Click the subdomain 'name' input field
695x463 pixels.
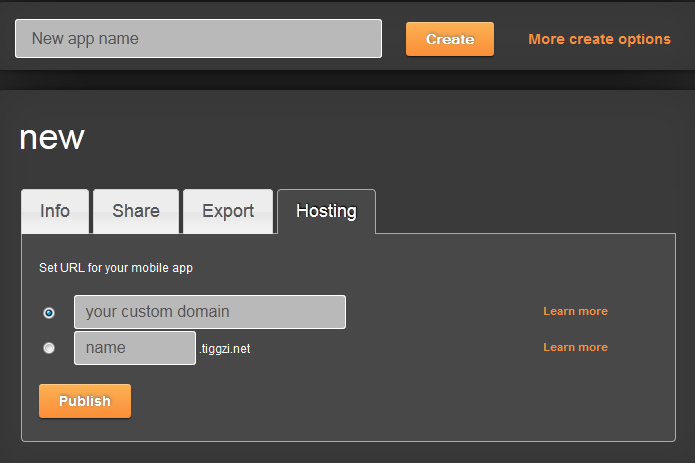click(134, 348)
